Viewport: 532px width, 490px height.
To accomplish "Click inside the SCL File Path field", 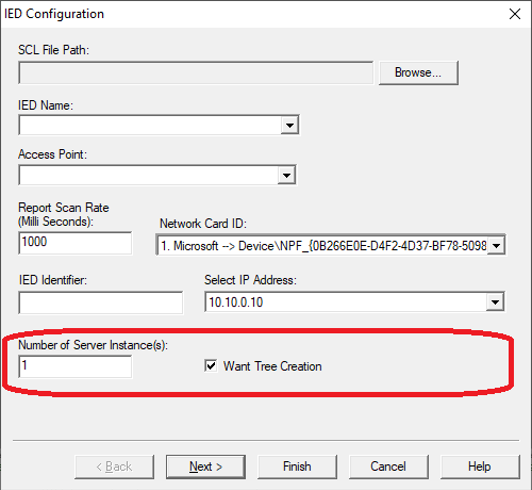I will click(196, 73).
